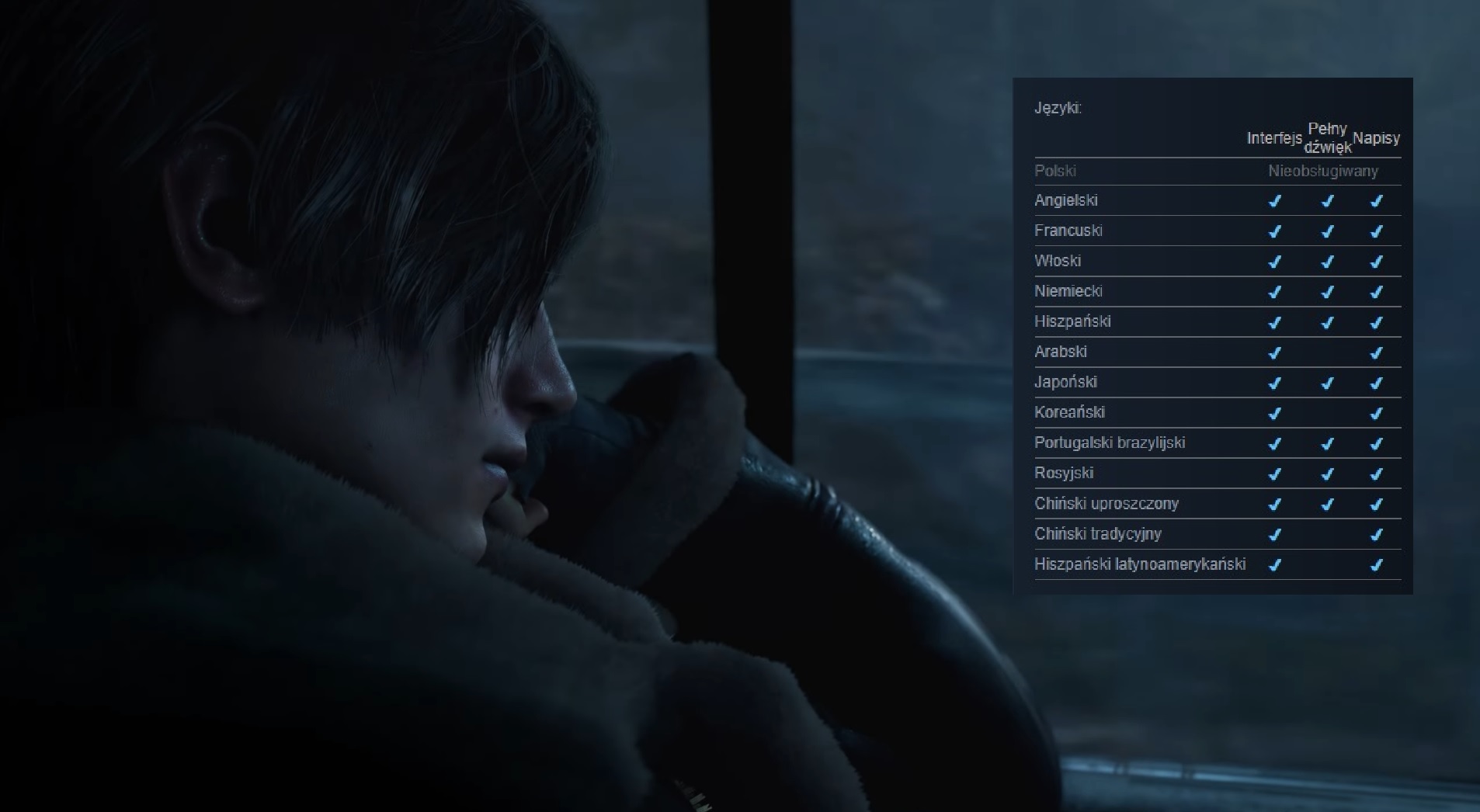The image size is (1480, 812).
Task: Click the Pełny dźwięk column header
Action: click(x=1327, y=137)
